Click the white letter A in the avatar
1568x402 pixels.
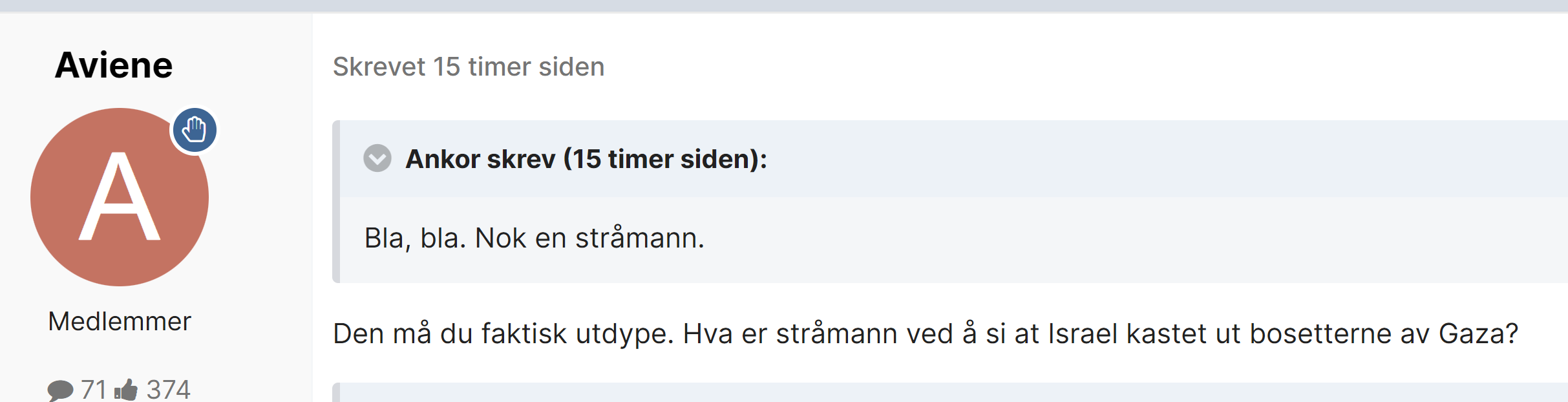(x=120, y=196)
